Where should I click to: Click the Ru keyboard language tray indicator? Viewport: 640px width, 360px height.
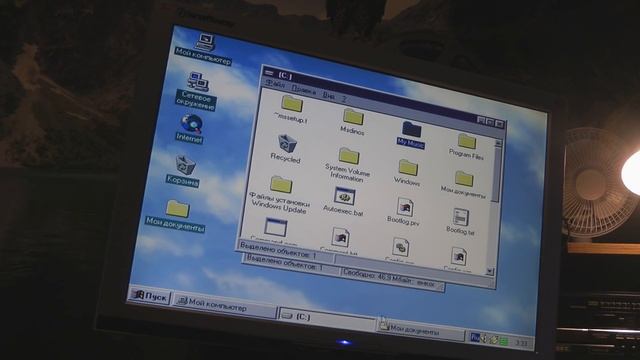(474, 337)
